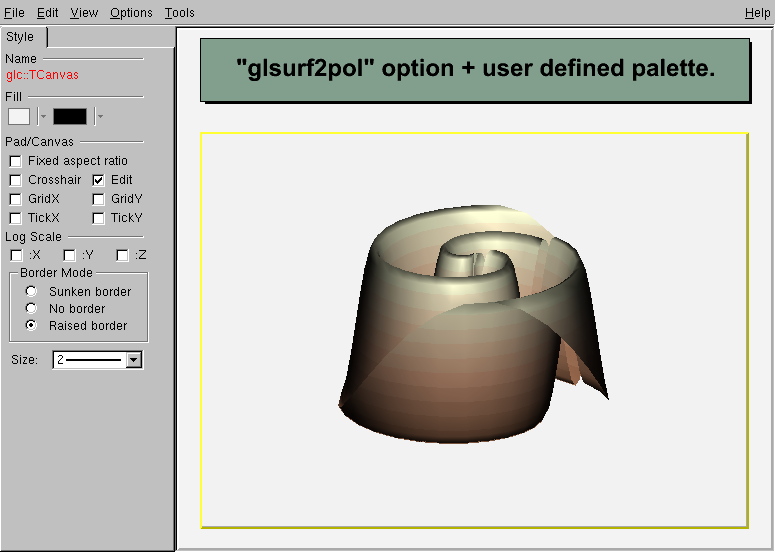Enable the TickY checkbox
The height and width of the screenshot is (552, 775).
point(99,218)
